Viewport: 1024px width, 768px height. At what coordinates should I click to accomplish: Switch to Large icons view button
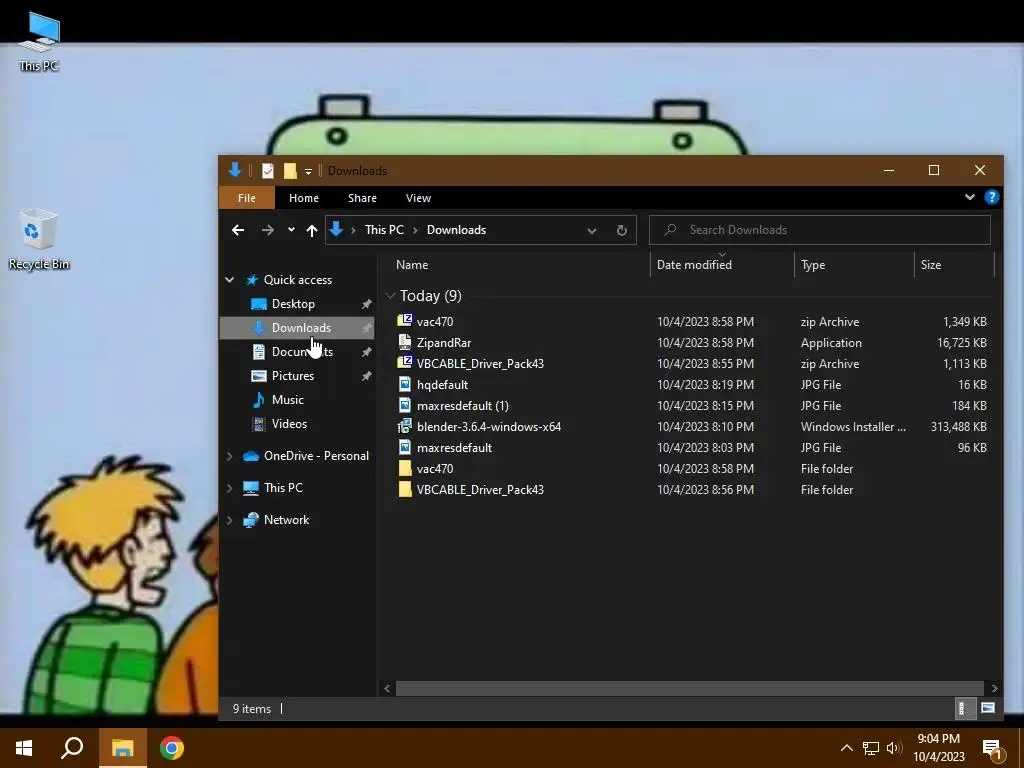(x=987, y=708)
